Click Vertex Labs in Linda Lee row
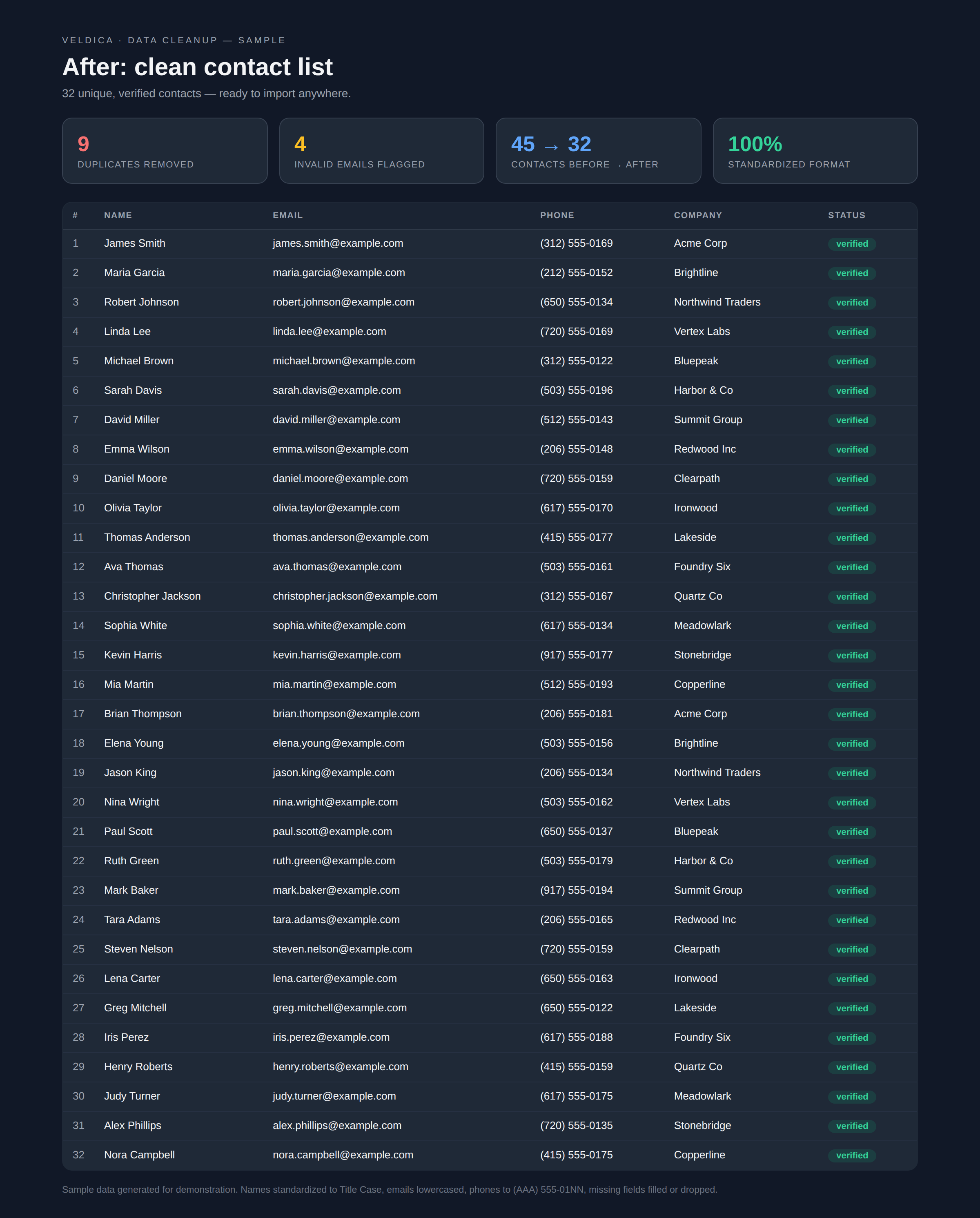980x1218 pixels. [x=702, y=332]
